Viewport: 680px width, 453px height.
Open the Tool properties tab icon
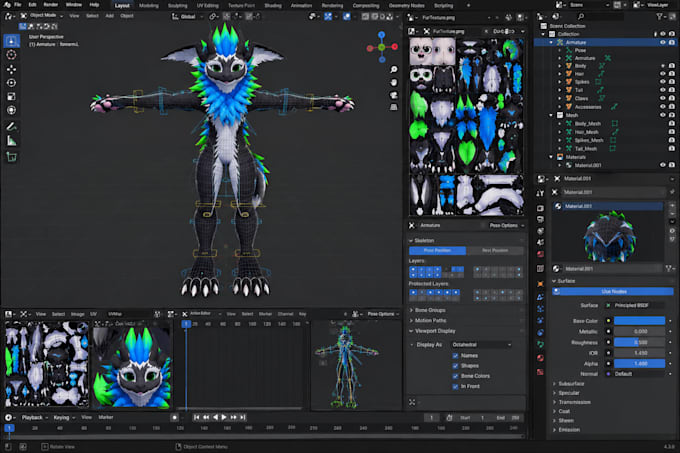tap(540, 193)
